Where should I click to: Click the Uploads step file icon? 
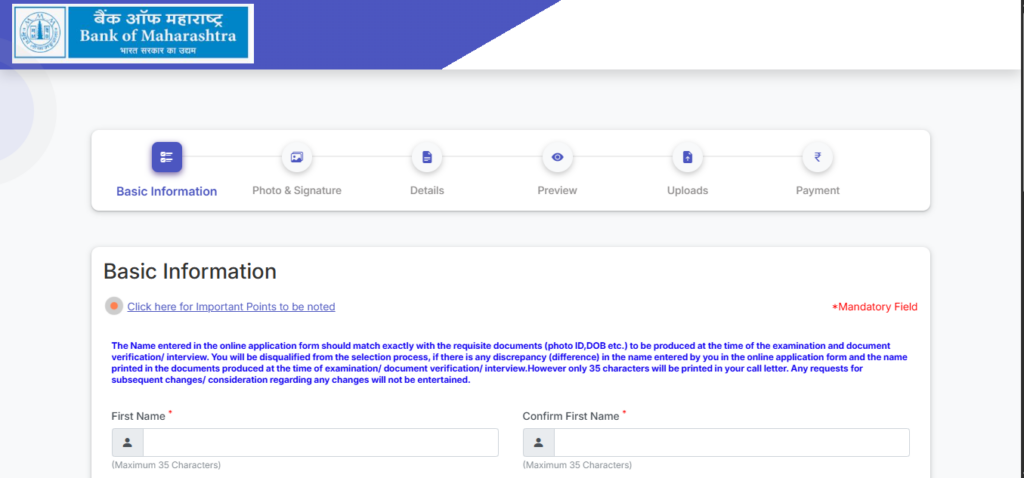coord(687,157)
